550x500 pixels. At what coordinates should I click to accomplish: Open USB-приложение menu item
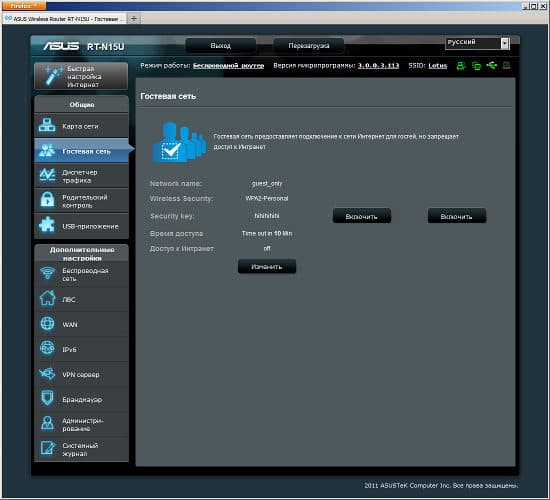point(81,226)
